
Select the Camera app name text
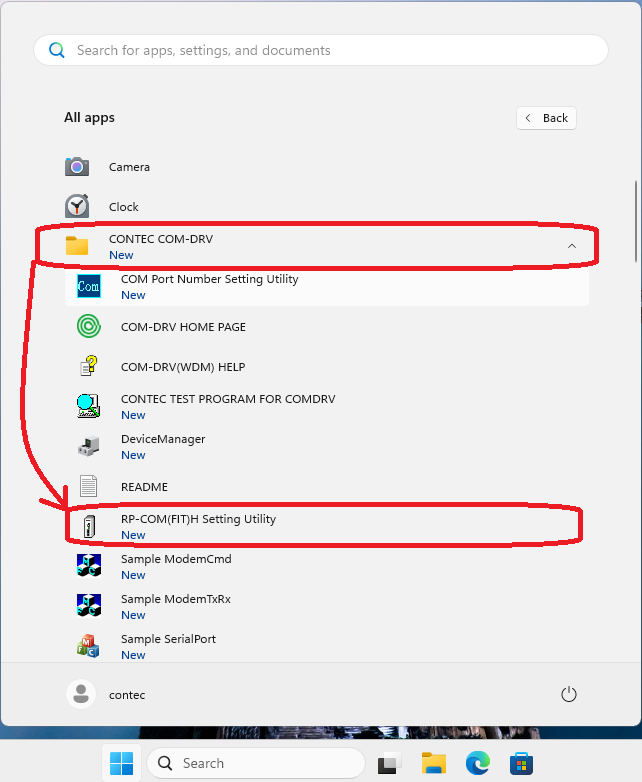[x=129, y=167]
